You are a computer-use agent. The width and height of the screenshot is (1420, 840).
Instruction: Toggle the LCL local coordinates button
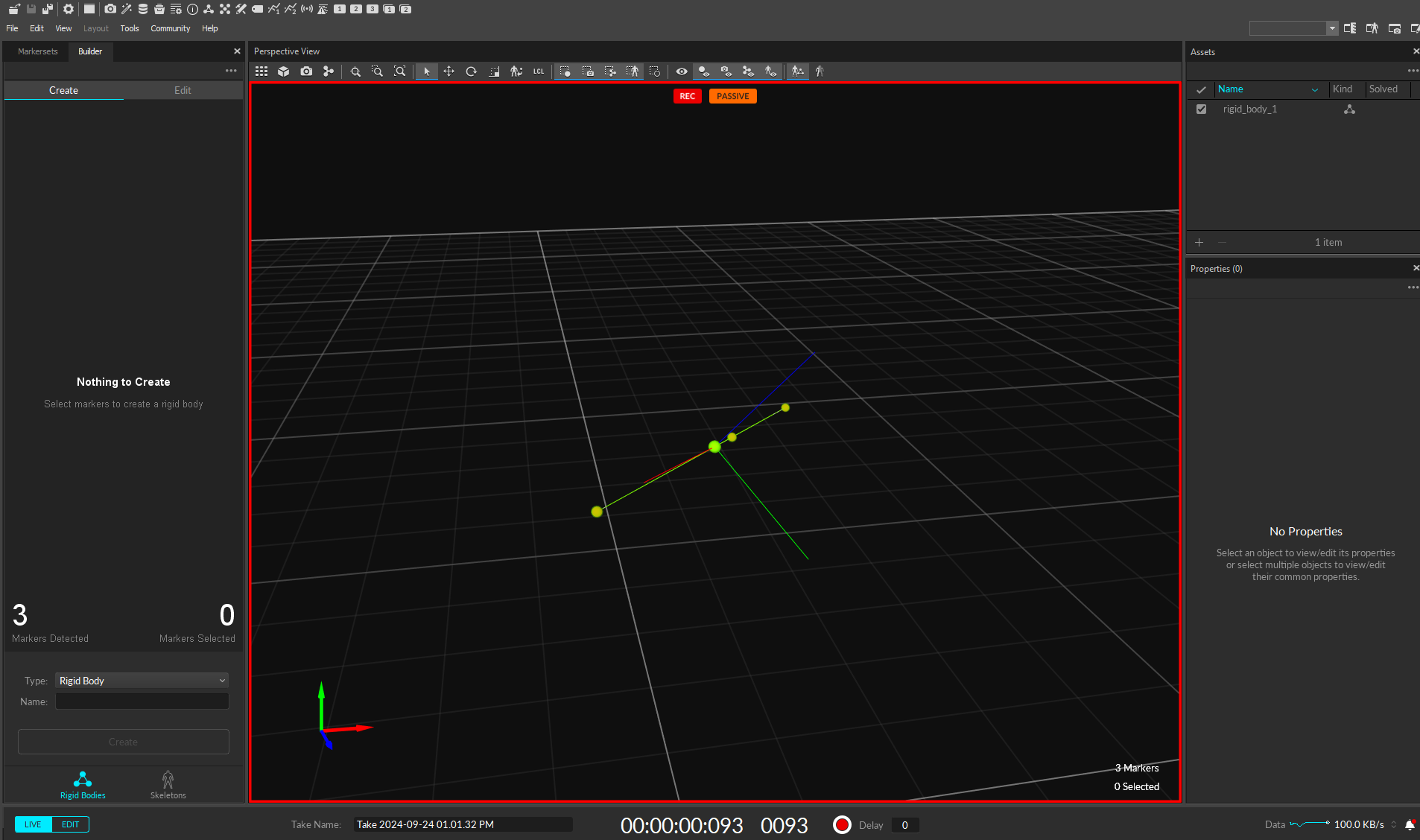(538, 71)
